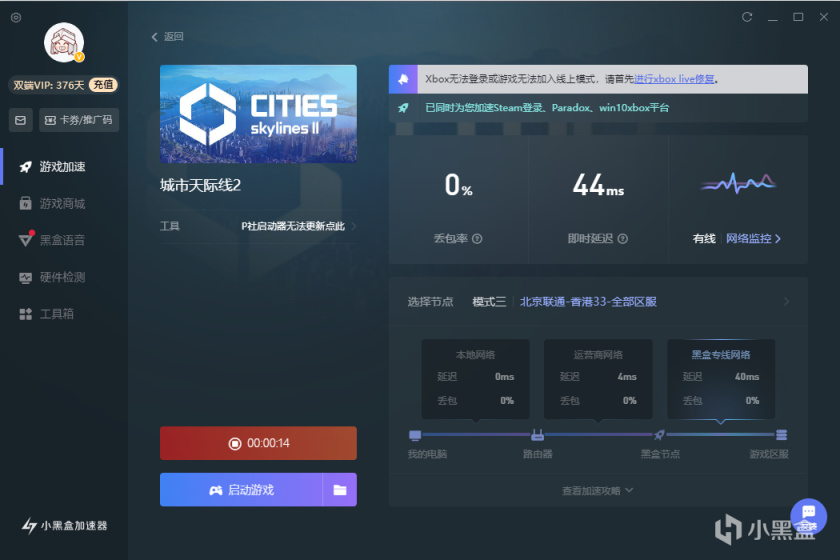Viewport: 840px width, 560px height.
Task: Click 游戏区服 server icon
Action: (x=782, y=435)
